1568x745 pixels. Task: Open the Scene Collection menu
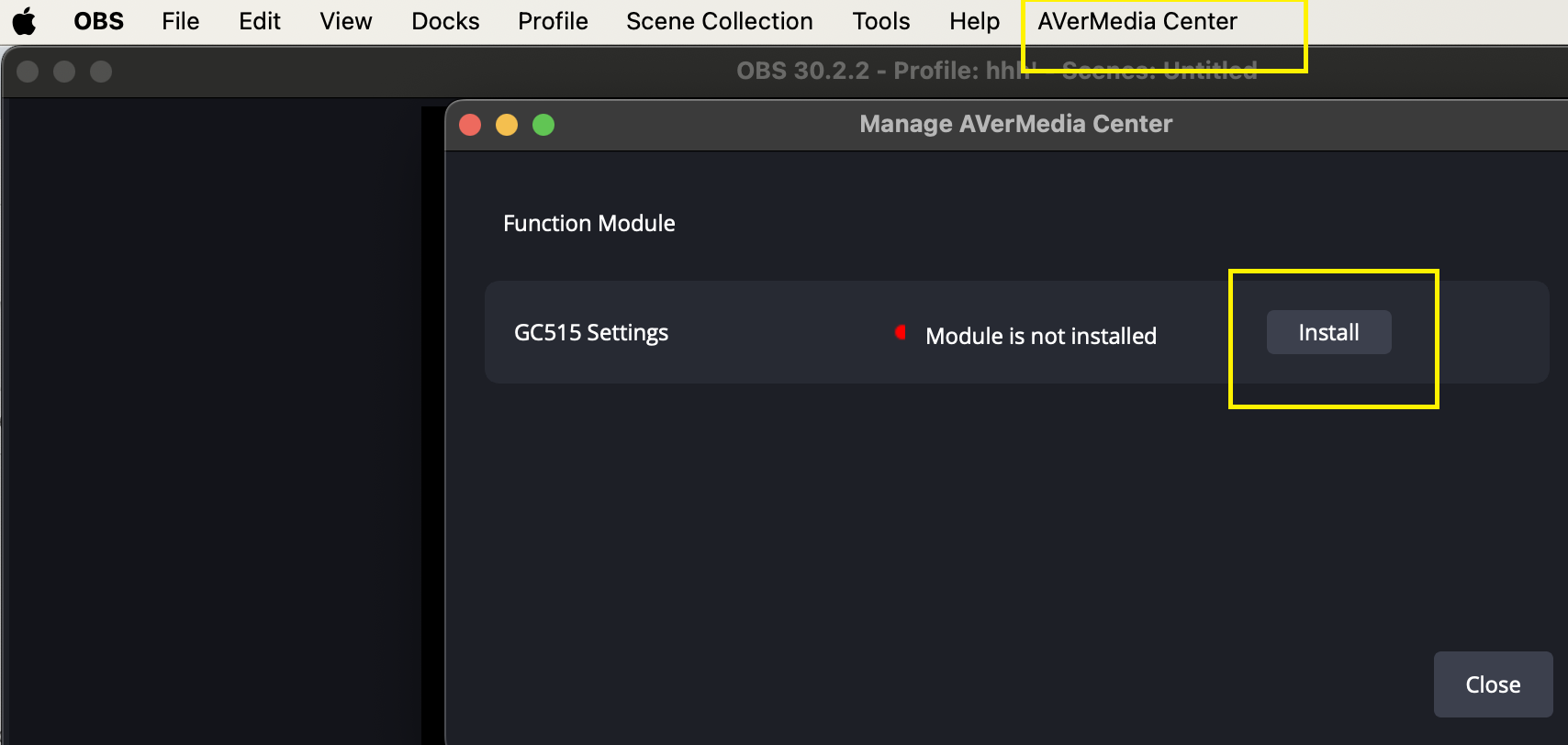coord(719,21)
